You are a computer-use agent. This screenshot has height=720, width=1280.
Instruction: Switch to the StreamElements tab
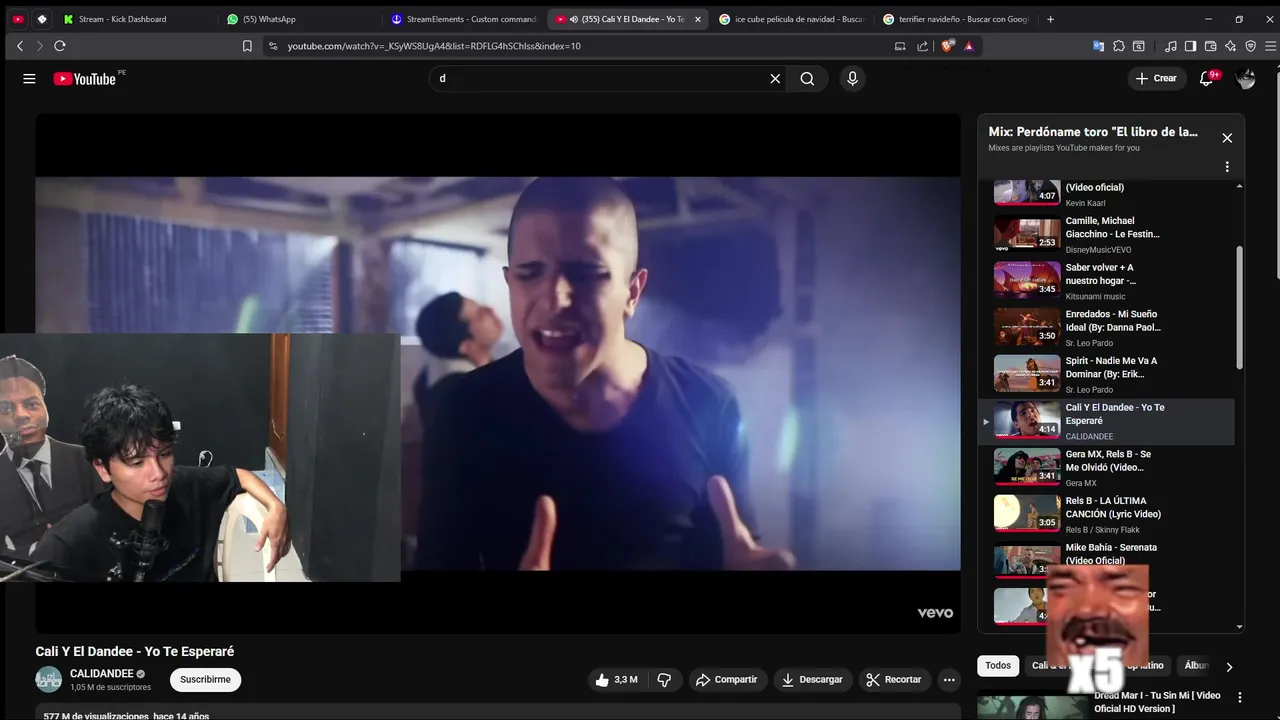click(x=465, y=19)
